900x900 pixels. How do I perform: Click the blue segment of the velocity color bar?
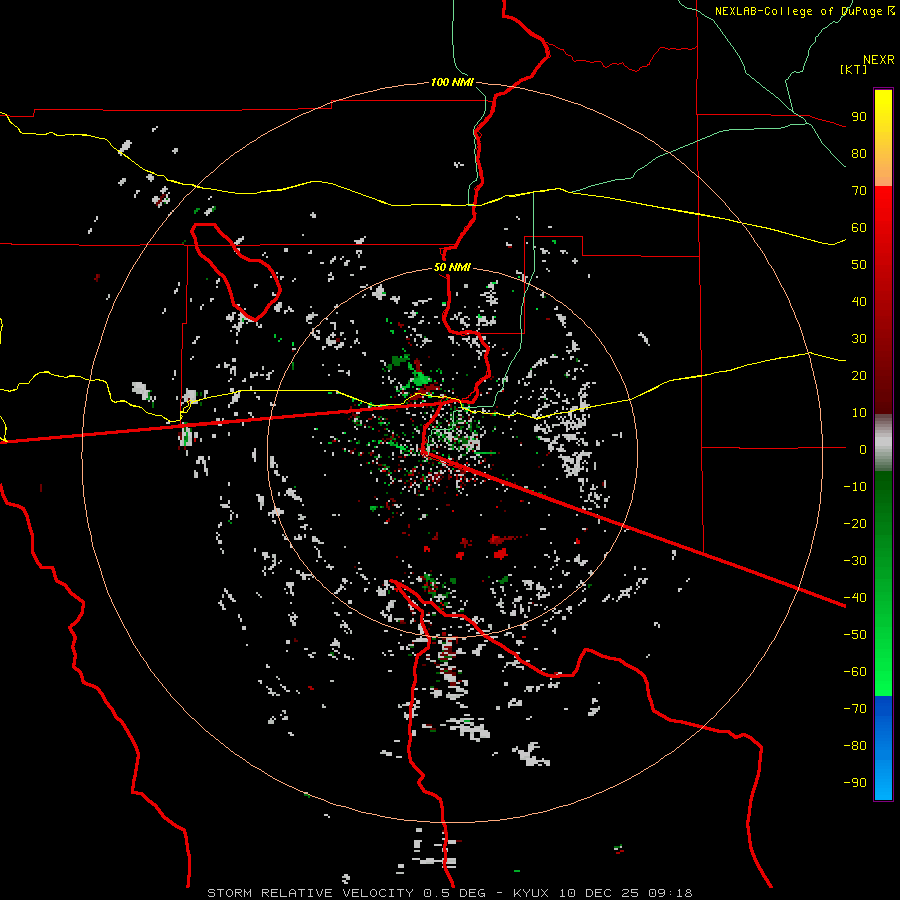(883, 748)
